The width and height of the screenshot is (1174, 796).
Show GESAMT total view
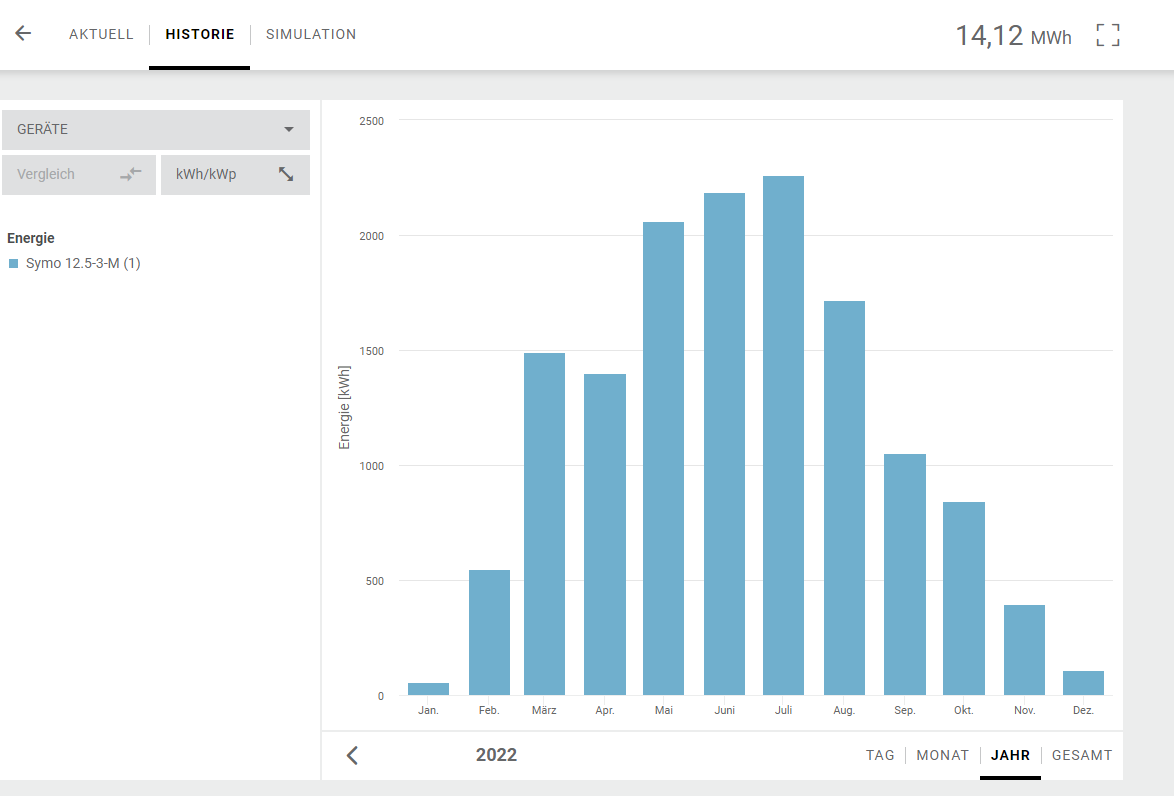(x=1082, y=755)
